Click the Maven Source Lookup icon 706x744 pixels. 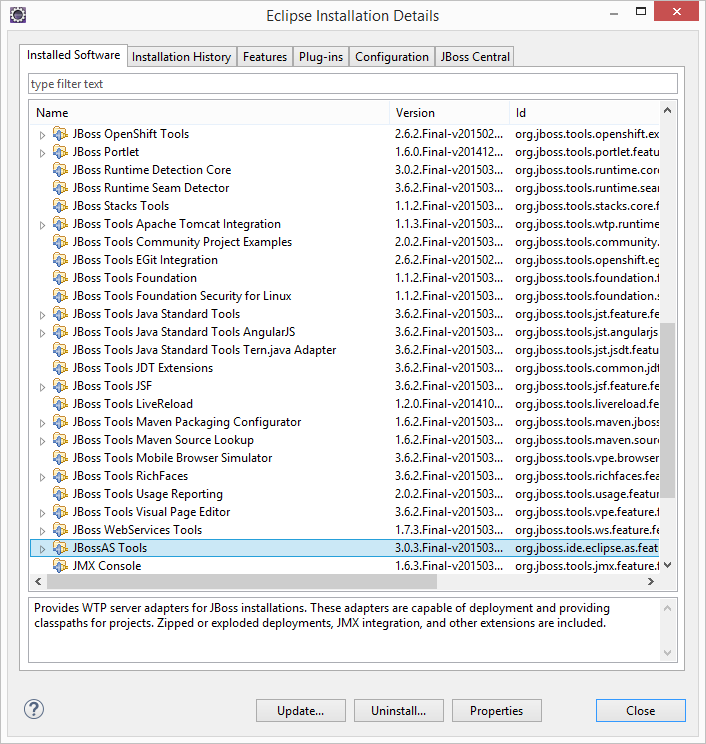(60, 441)
